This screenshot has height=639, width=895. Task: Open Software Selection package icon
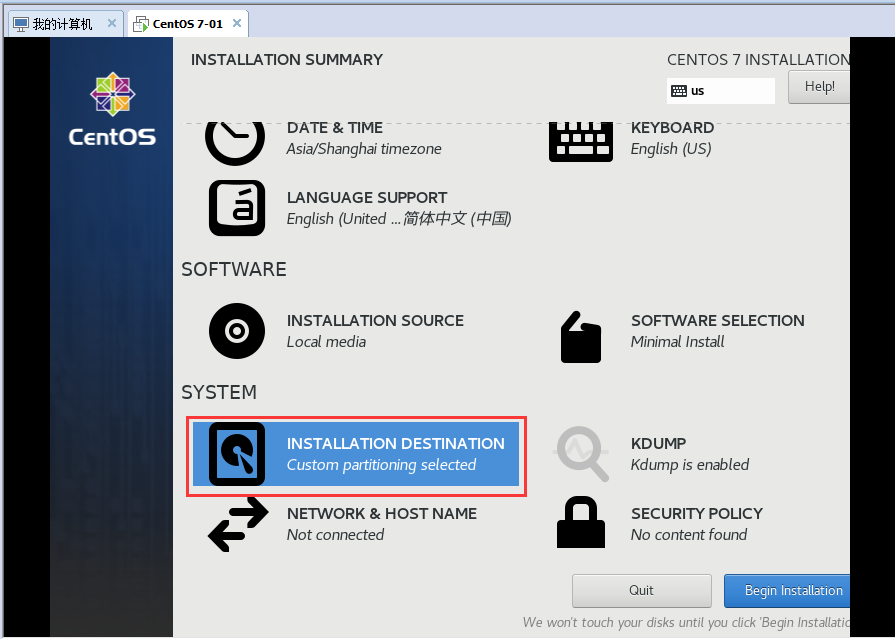click(580, 337)
